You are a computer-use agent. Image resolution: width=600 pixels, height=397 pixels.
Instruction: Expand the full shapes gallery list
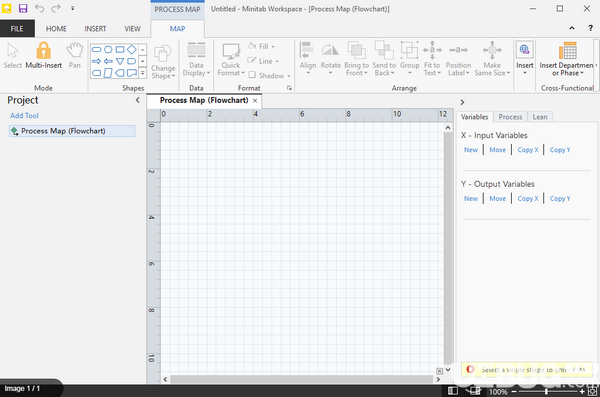point(142,73)
